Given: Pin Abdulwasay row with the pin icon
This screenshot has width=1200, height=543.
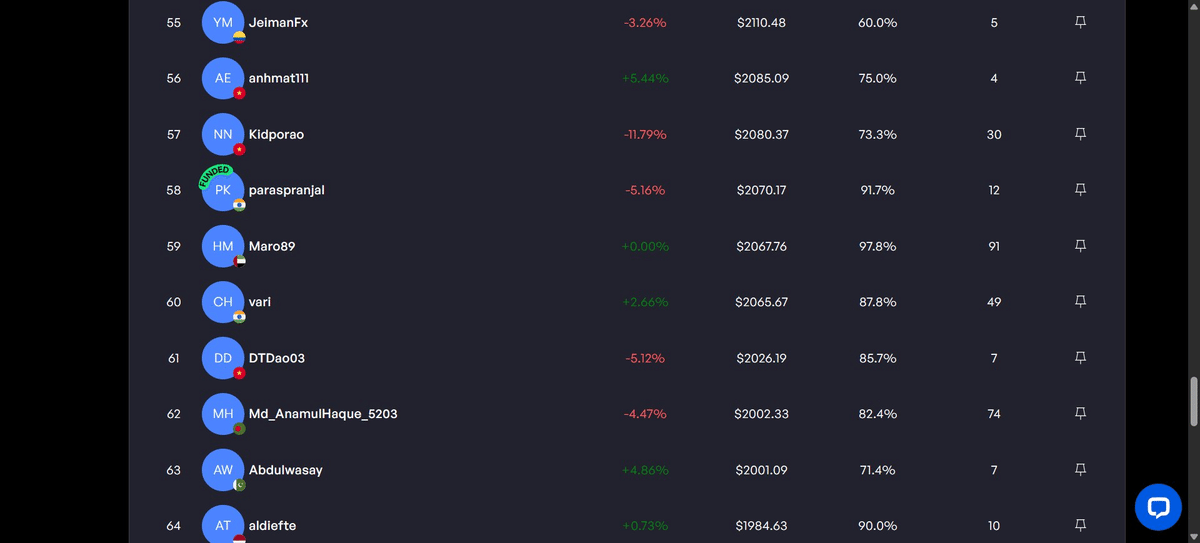Looking at the screenshot, I should (1080, 470).
